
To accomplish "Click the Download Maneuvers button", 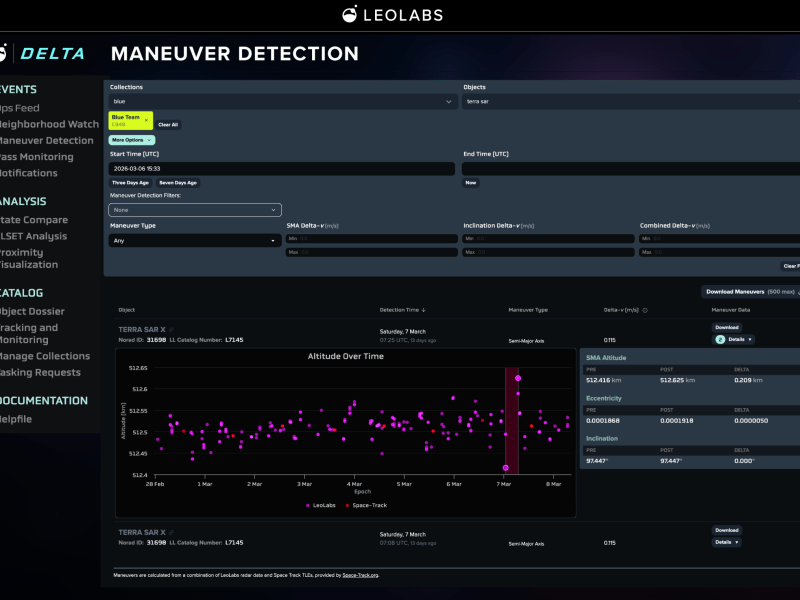I will (x=749, y=292).
